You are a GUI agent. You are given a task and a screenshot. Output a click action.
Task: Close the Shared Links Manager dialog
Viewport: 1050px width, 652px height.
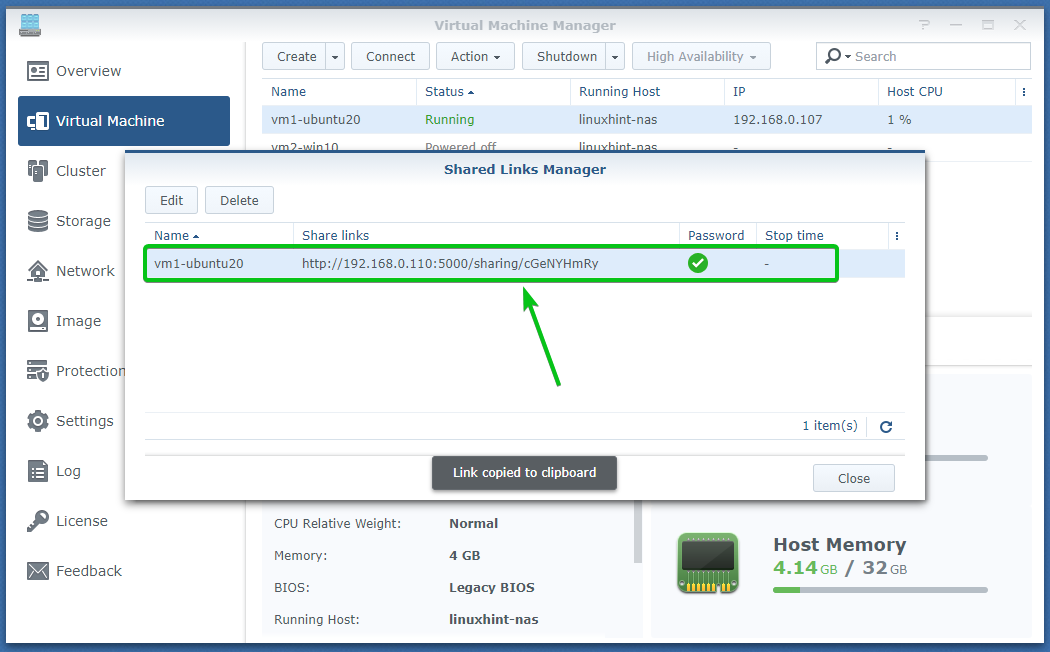pos(853,478)
